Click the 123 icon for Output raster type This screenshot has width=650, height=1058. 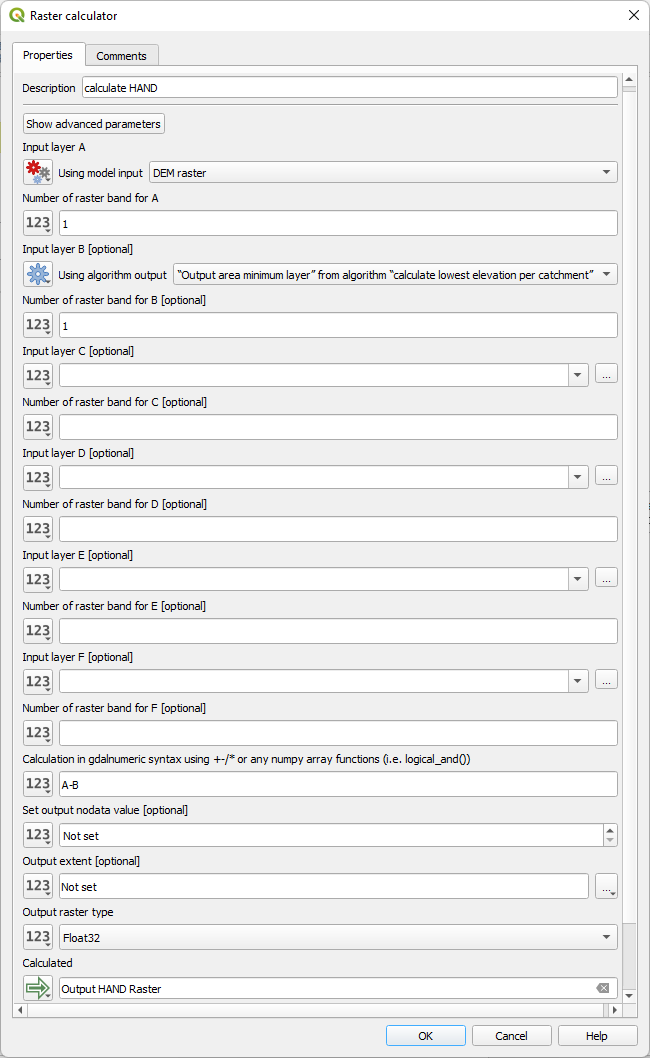tap(38, 937)
